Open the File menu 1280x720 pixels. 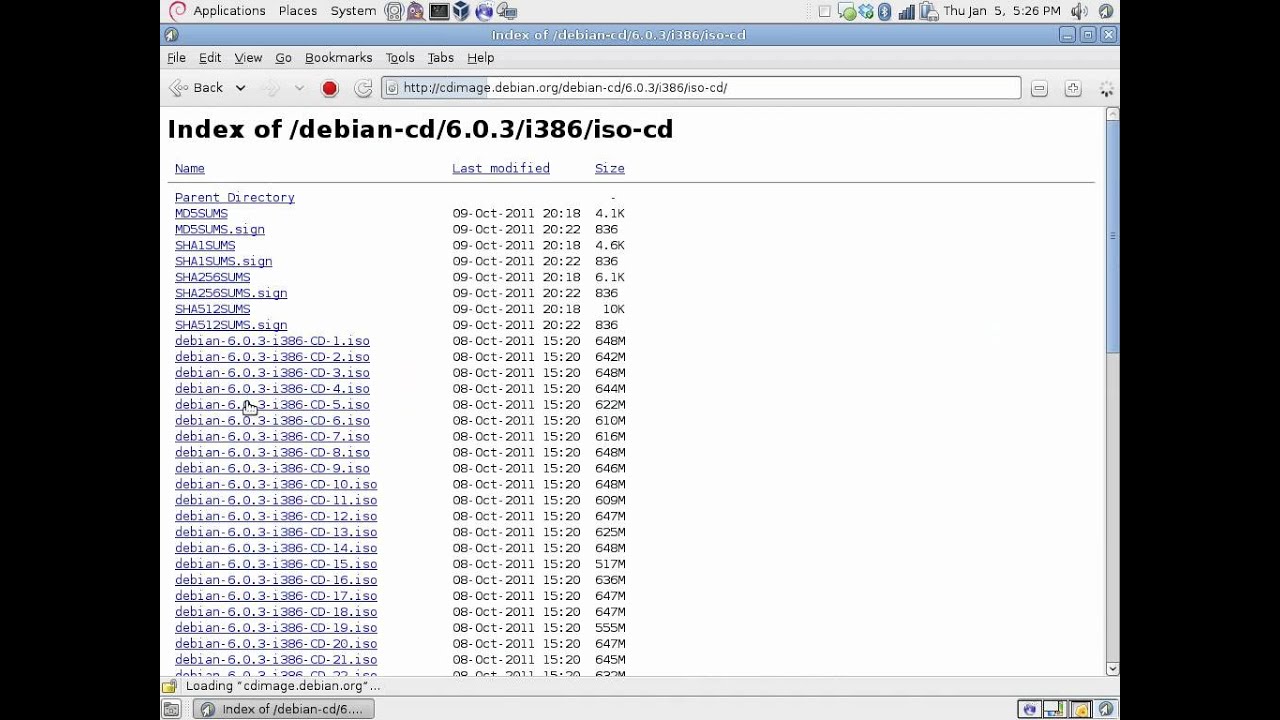click(x=176, y=58)
